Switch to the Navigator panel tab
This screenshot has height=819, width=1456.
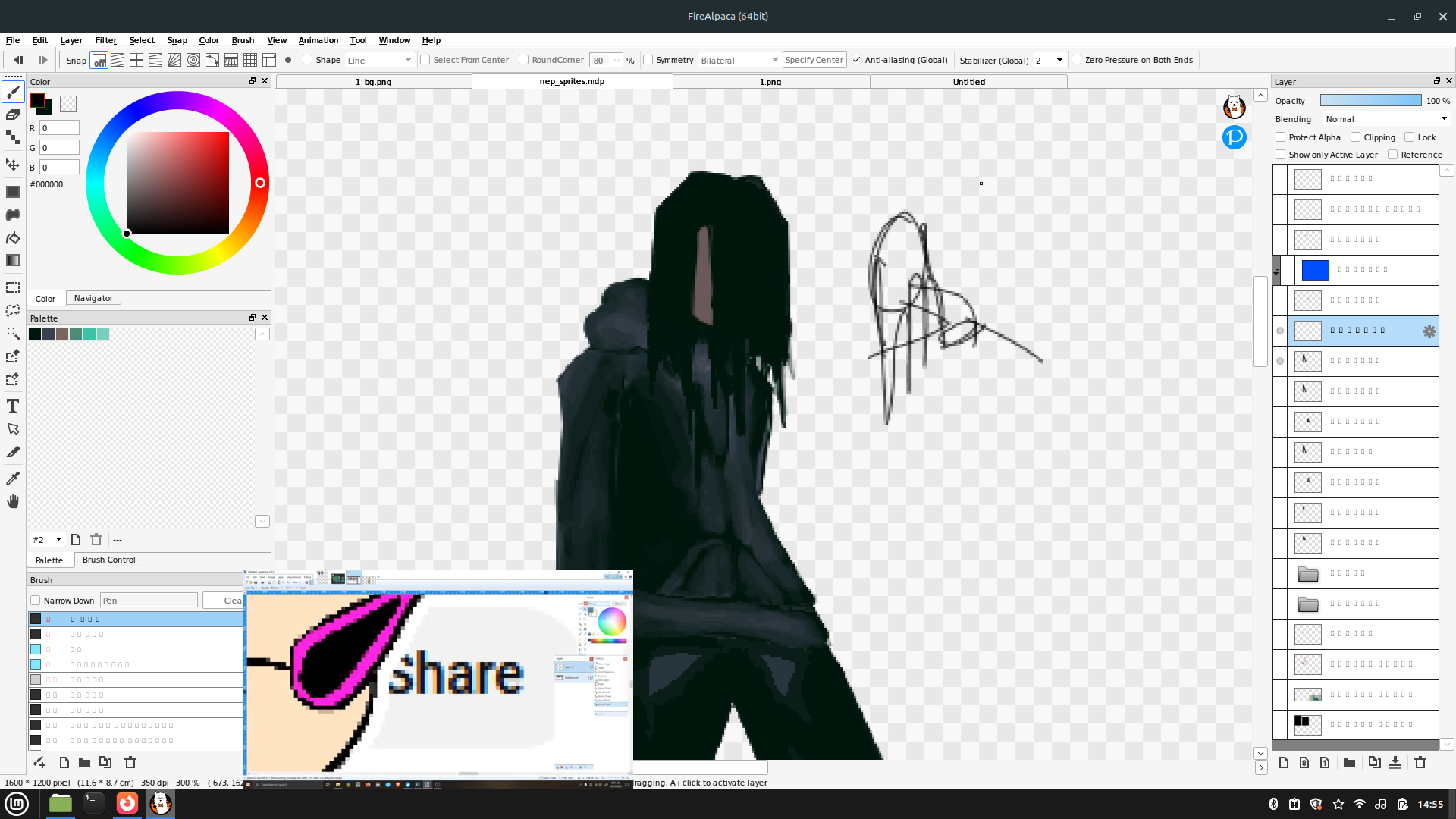93,298
